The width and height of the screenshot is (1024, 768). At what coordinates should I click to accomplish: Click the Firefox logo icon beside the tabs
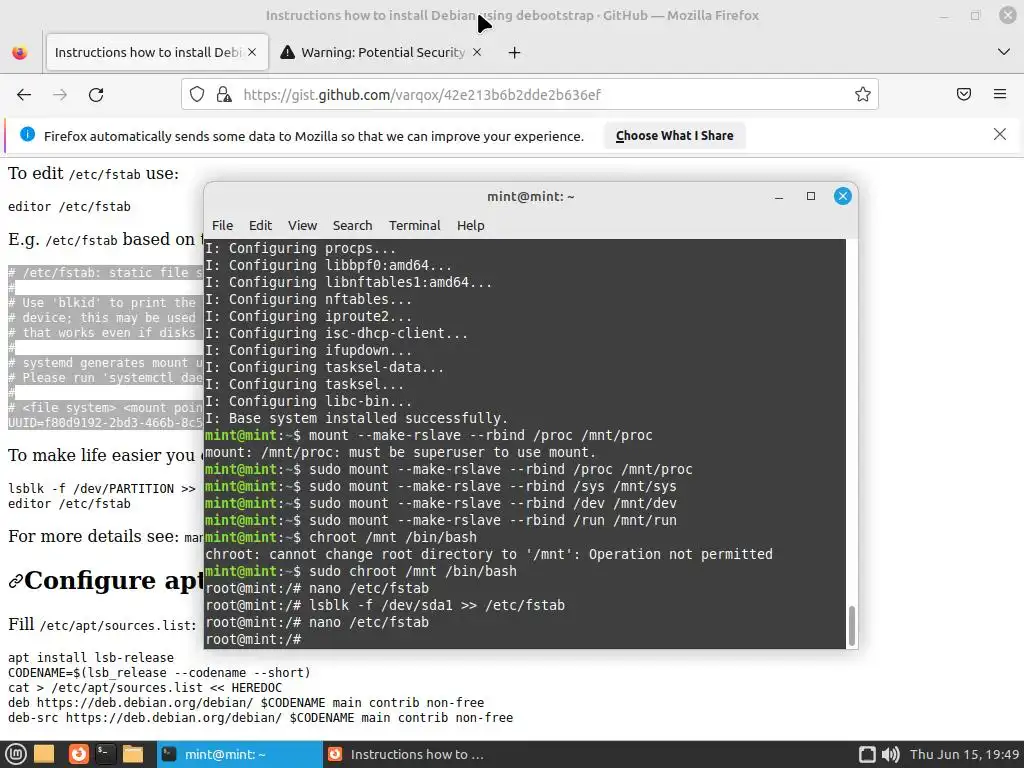tap(20, 52)
